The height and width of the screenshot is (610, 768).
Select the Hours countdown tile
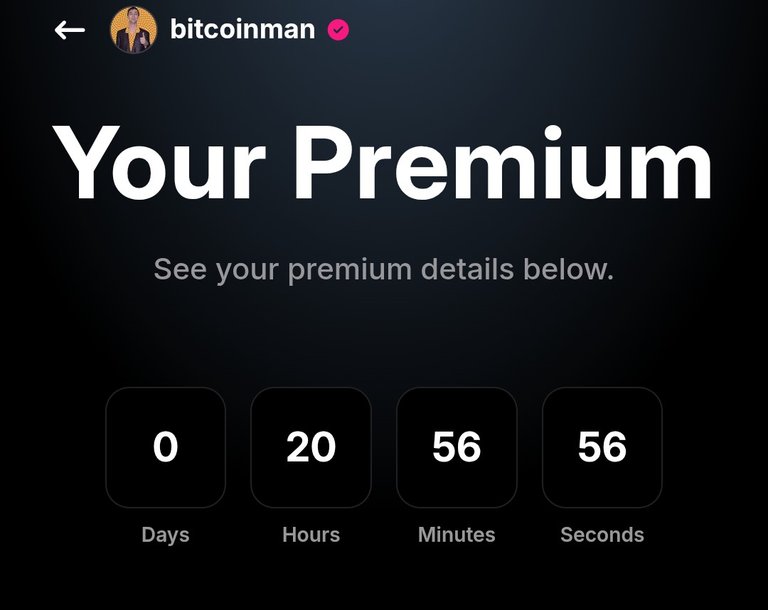(311, 447)
